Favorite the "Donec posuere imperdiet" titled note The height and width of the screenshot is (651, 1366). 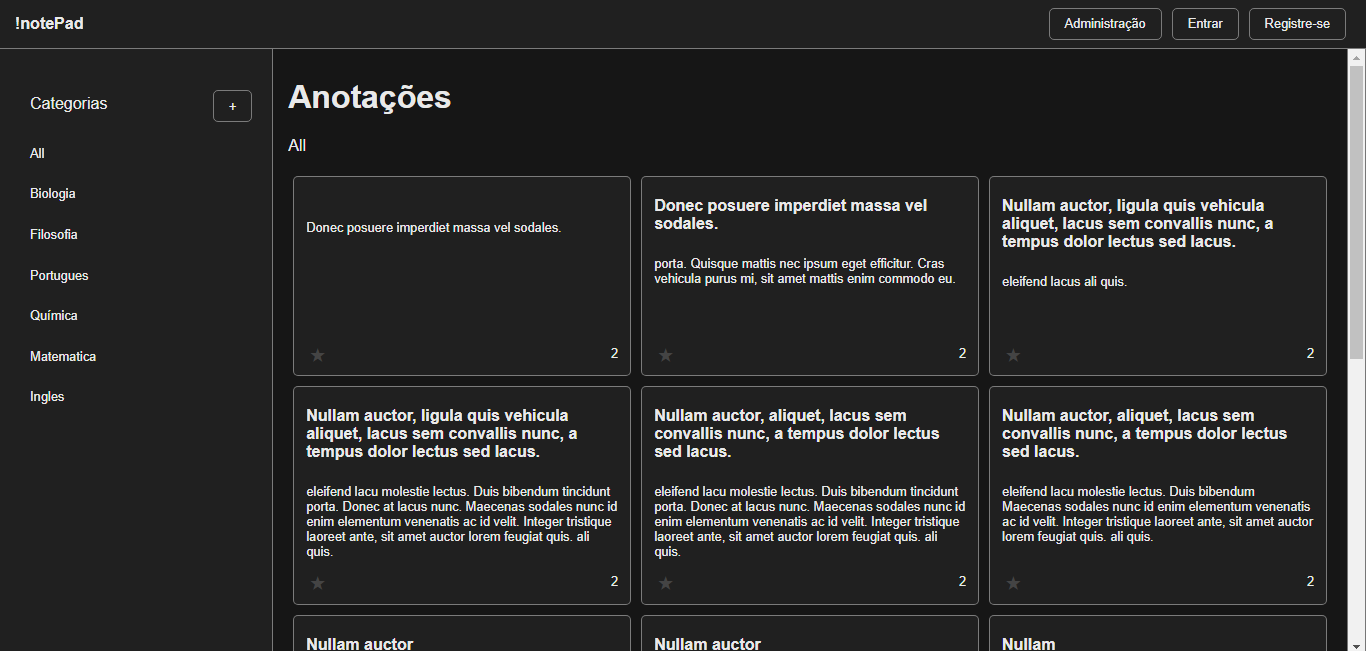pyautogui.click(x=666, y=355)
